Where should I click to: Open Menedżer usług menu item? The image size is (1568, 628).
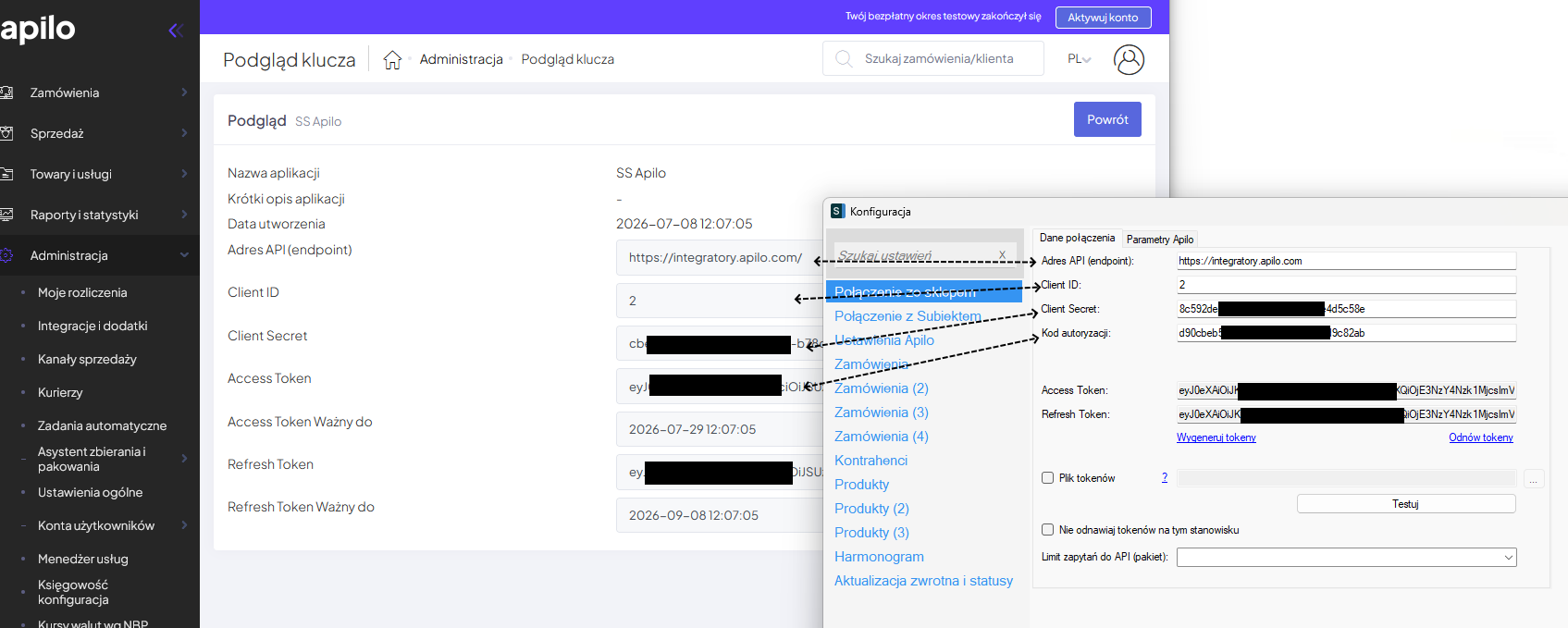tap(82, 559)
